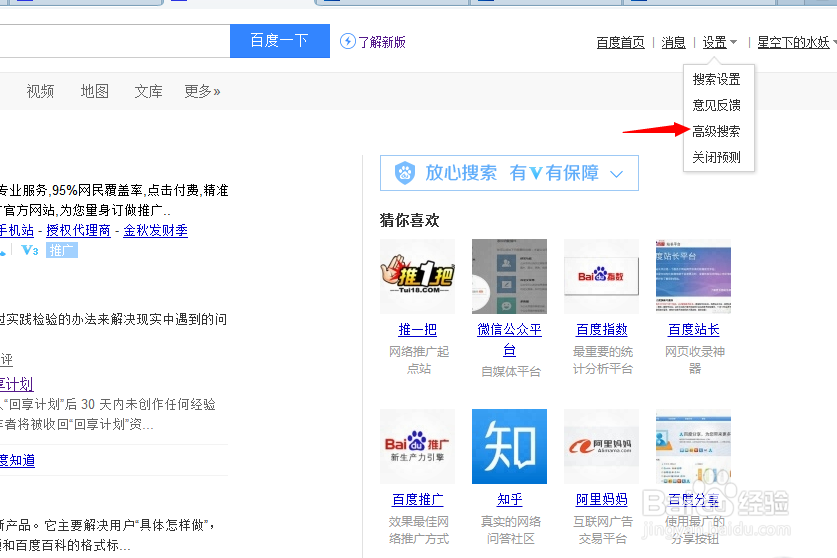Click the 百度站长 thumbnail image
This screenshot has height=558, width=837.
click(693, 276)
